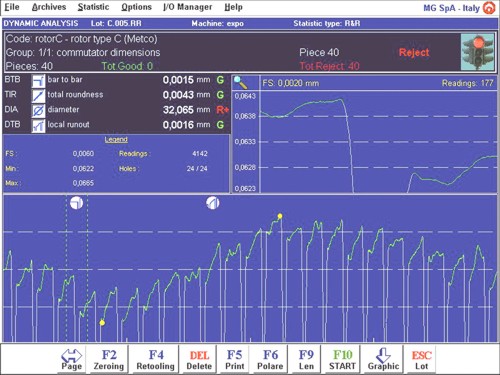Click the diameter value 32,065
This screenshot has width=500, height=375.
[178, 110]
